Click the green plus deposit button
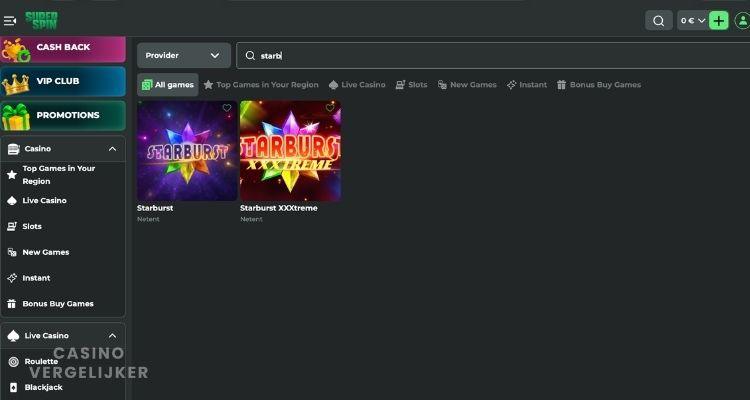750x400 pixels. point(718,21)
